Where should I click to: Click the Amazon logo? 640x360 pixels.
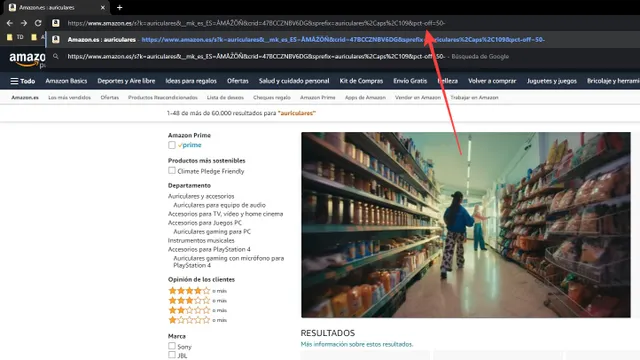point(27,60)
